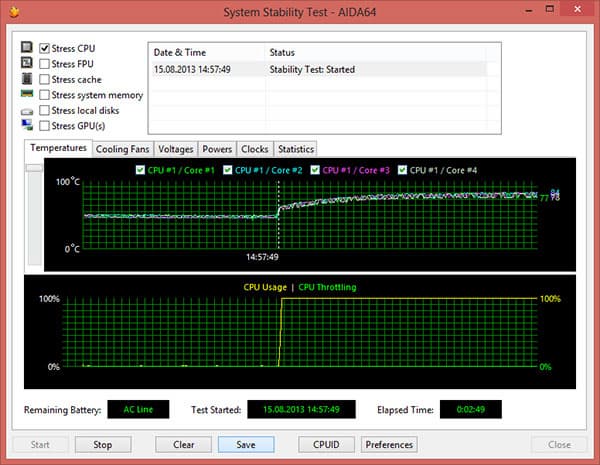Maximize the AIDA64 window

point(549,9)
